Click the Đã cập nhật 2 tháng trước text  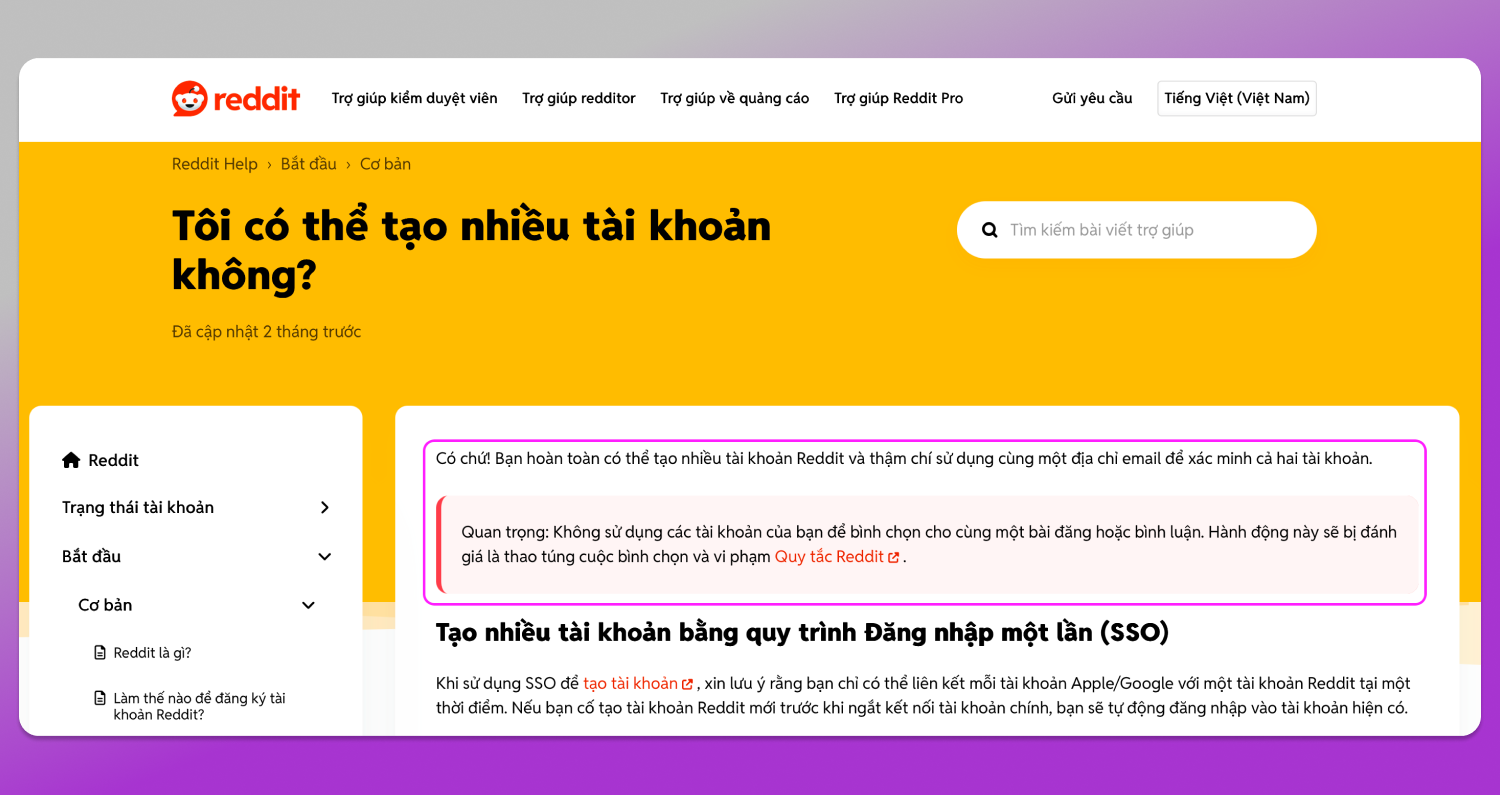267,332
